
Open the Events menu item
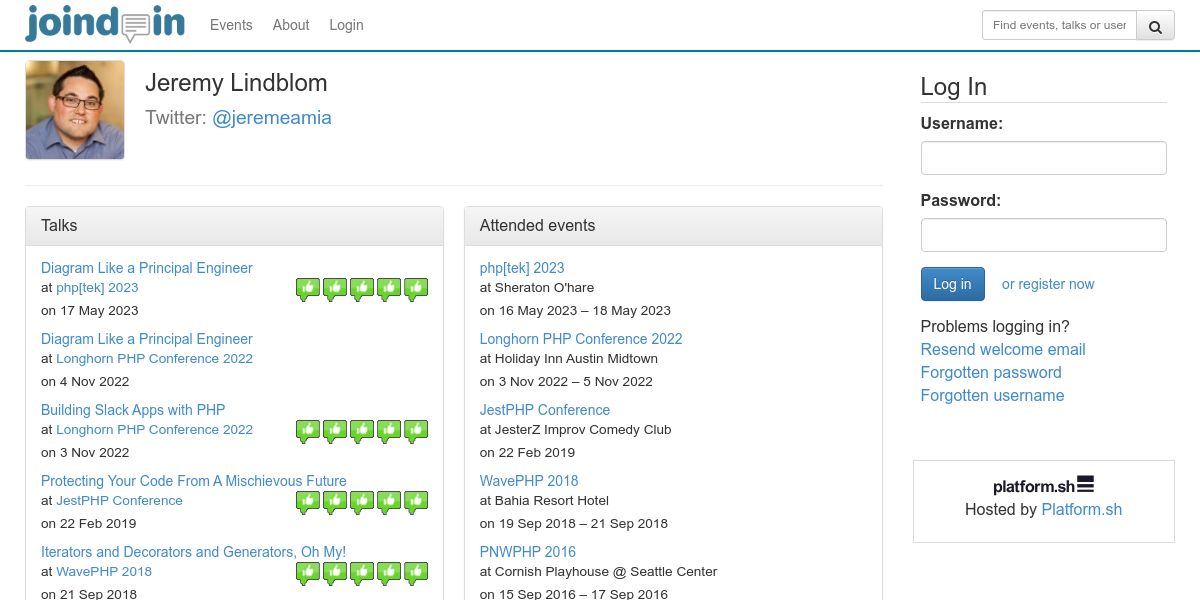(x=231, y=25)
